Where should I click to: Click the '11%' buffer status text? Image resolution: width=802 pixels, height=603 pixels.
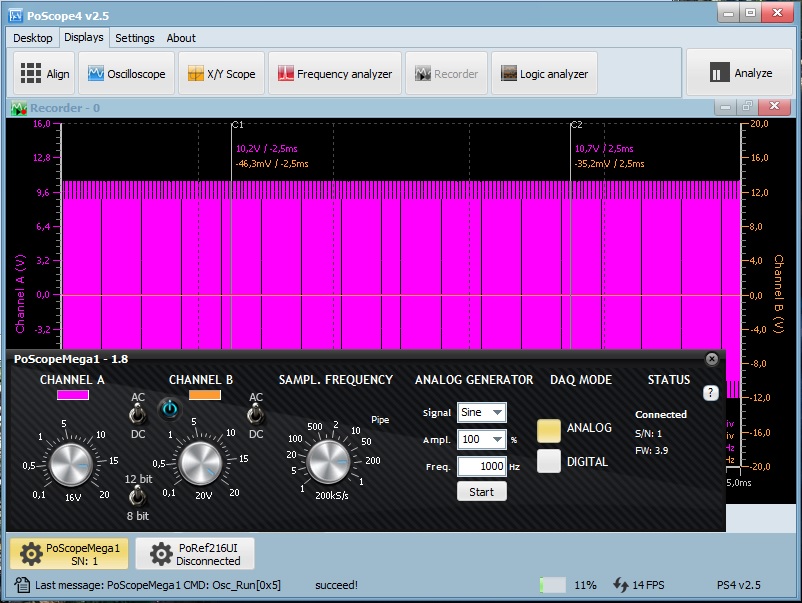click(585, 585)
